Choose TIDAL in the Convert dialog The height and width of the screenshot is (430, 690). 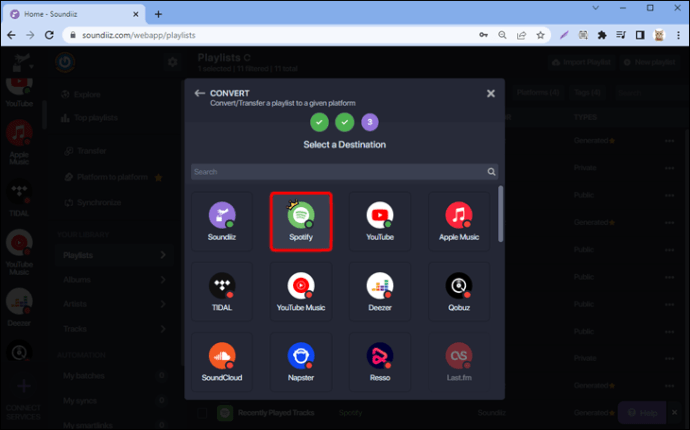pos(222,292)
